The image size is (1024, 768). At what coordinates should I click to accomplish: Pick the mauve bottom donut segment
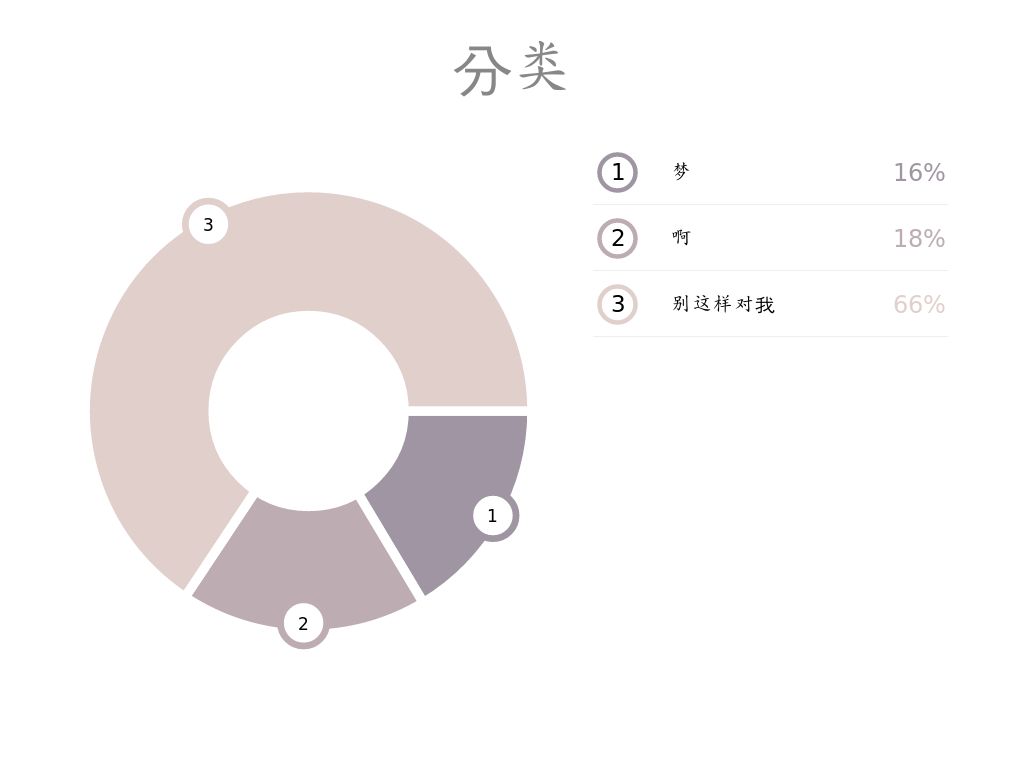point(300,560)
